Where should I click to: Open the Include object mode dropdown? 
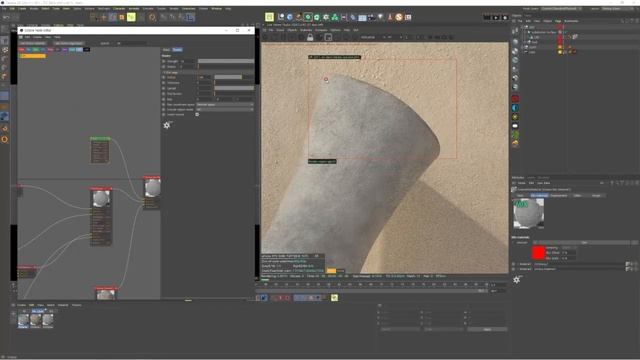click(x=225, y=109)
